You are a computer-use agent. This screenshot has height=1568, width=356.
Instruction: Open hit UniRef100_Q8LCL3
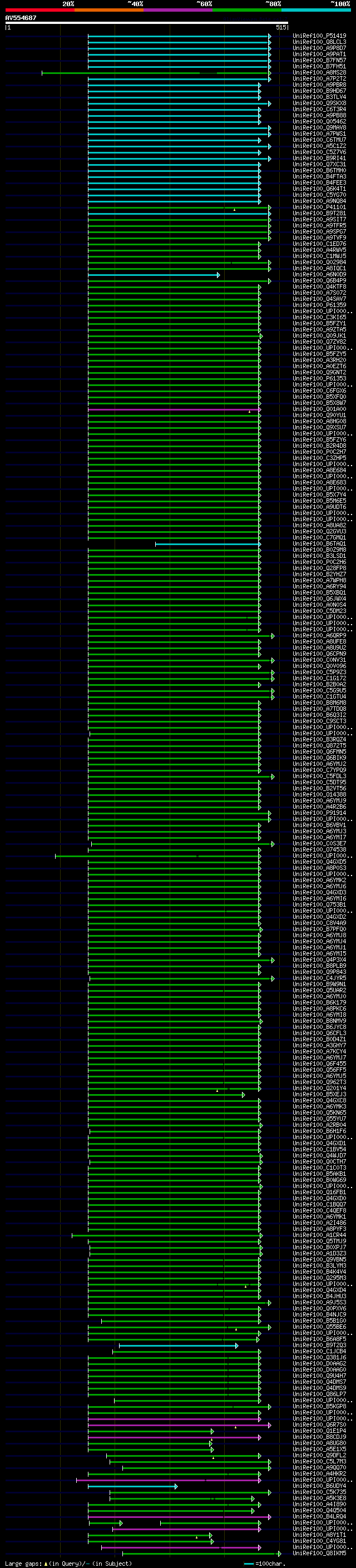pyautogui.click(x=319, y=42)
